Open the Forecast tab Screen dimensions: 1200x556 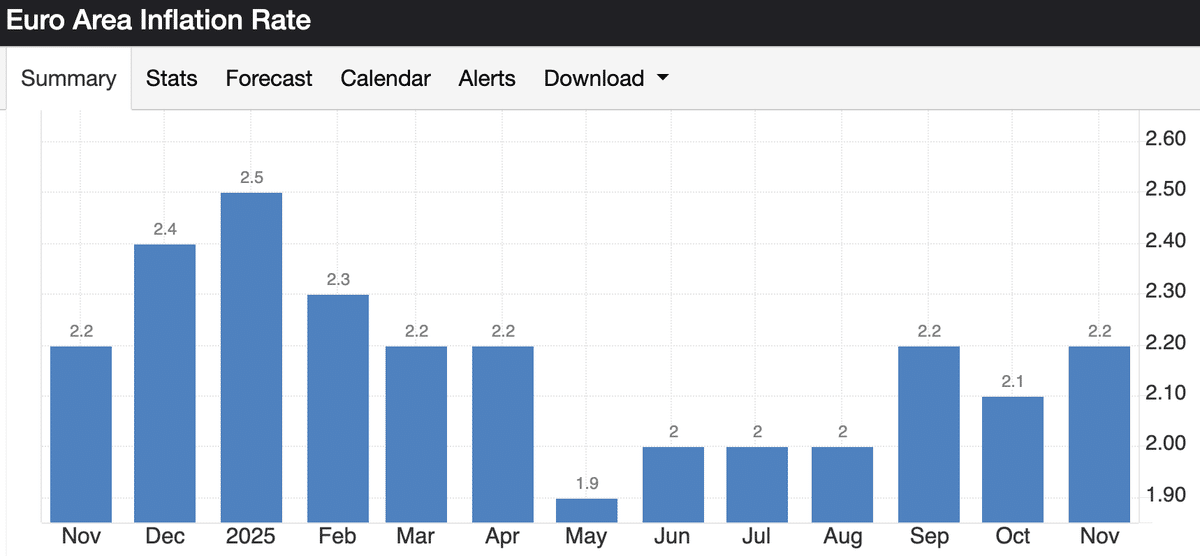pos(269,78)
